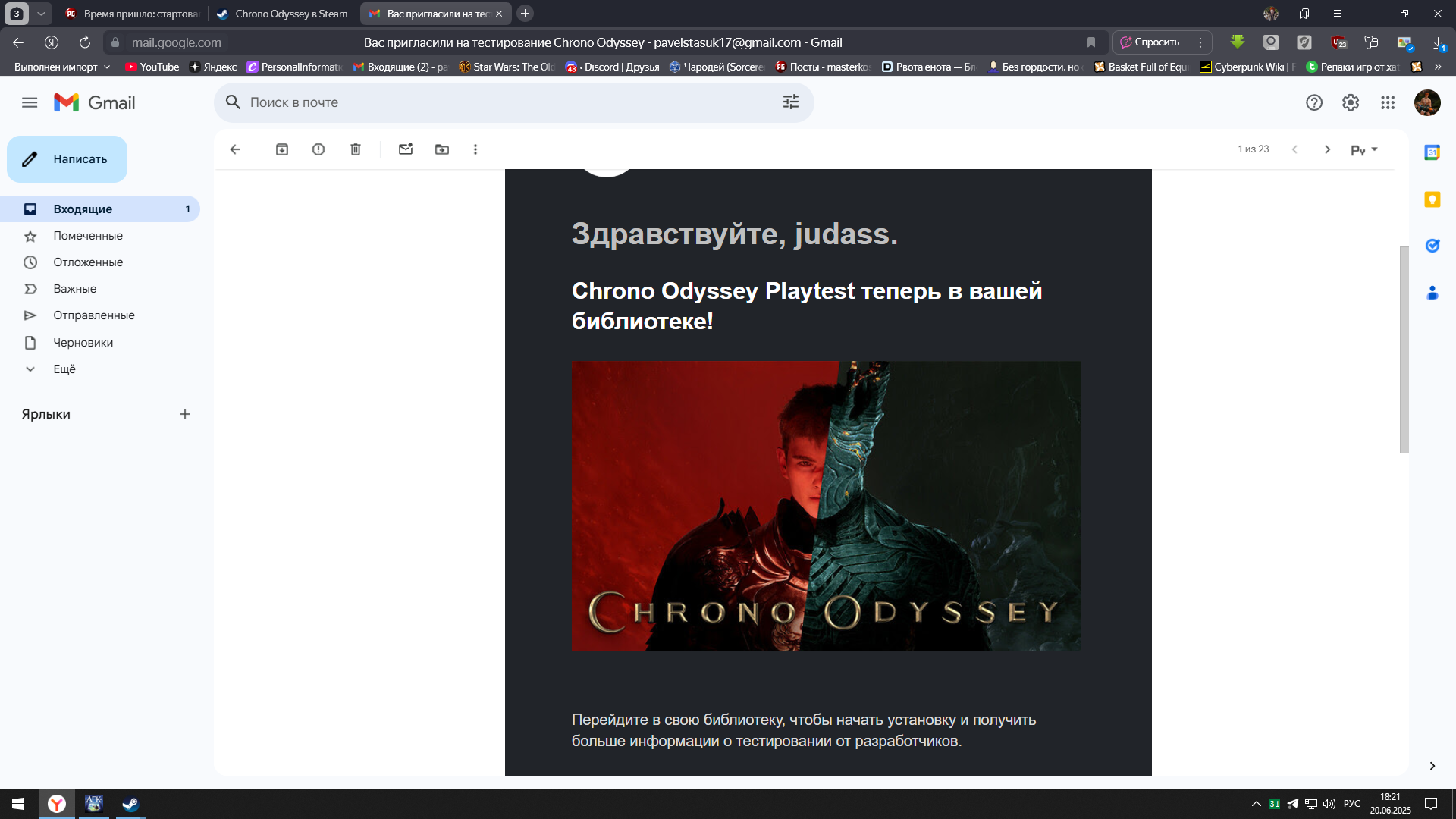Show search options filter icon
Screen dimensions: 1456x819
point(791,102)
